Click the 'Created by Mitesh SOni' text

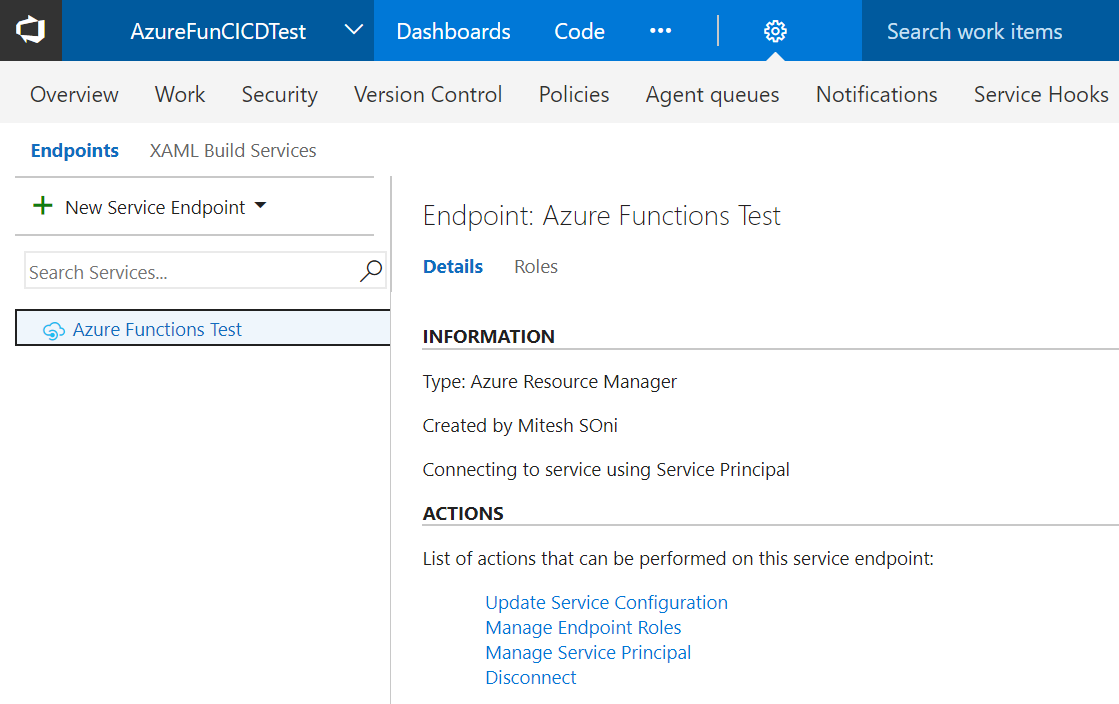click(520, 426)
